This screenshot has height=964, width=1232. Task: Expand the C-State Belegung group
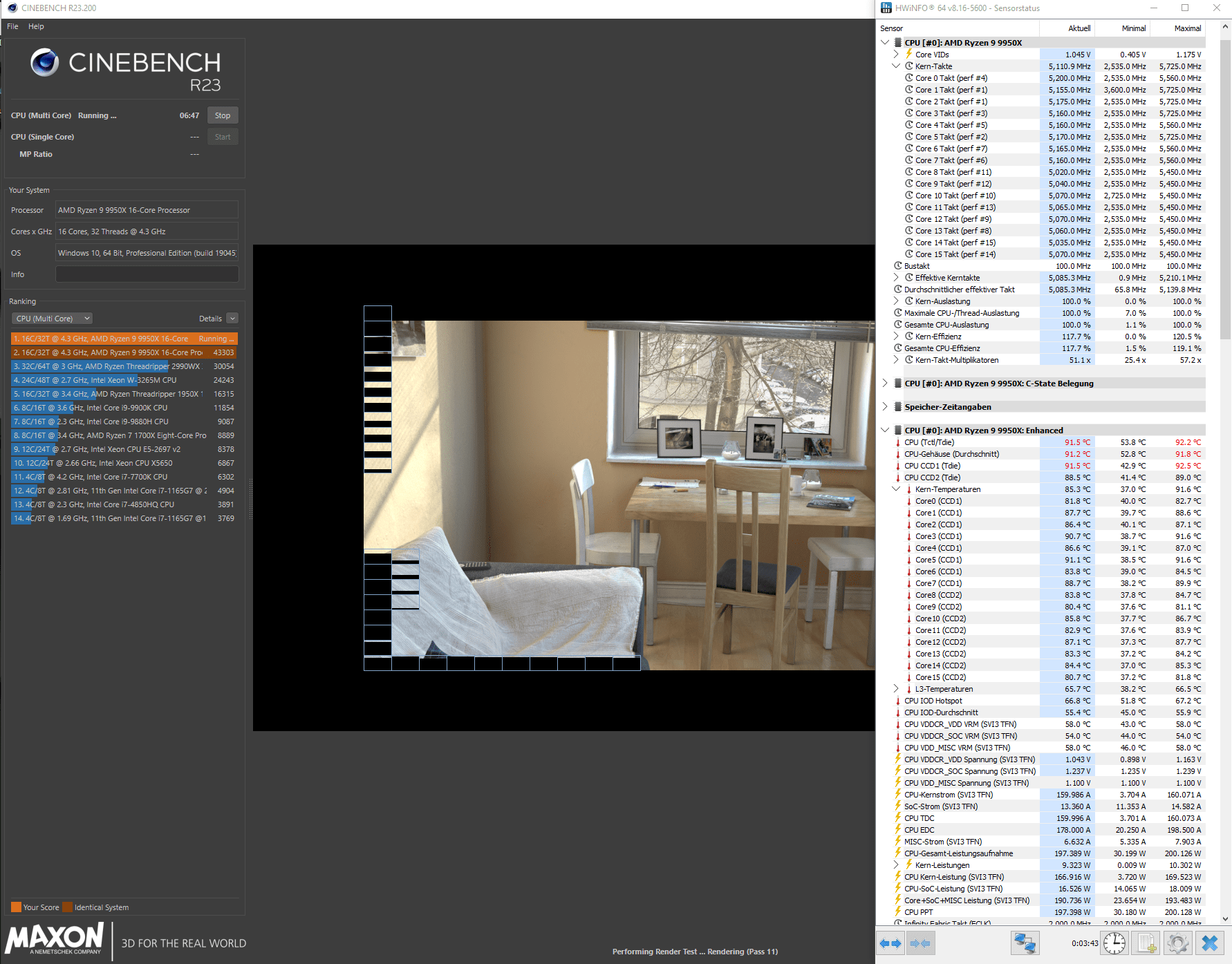tap(885, 384)
